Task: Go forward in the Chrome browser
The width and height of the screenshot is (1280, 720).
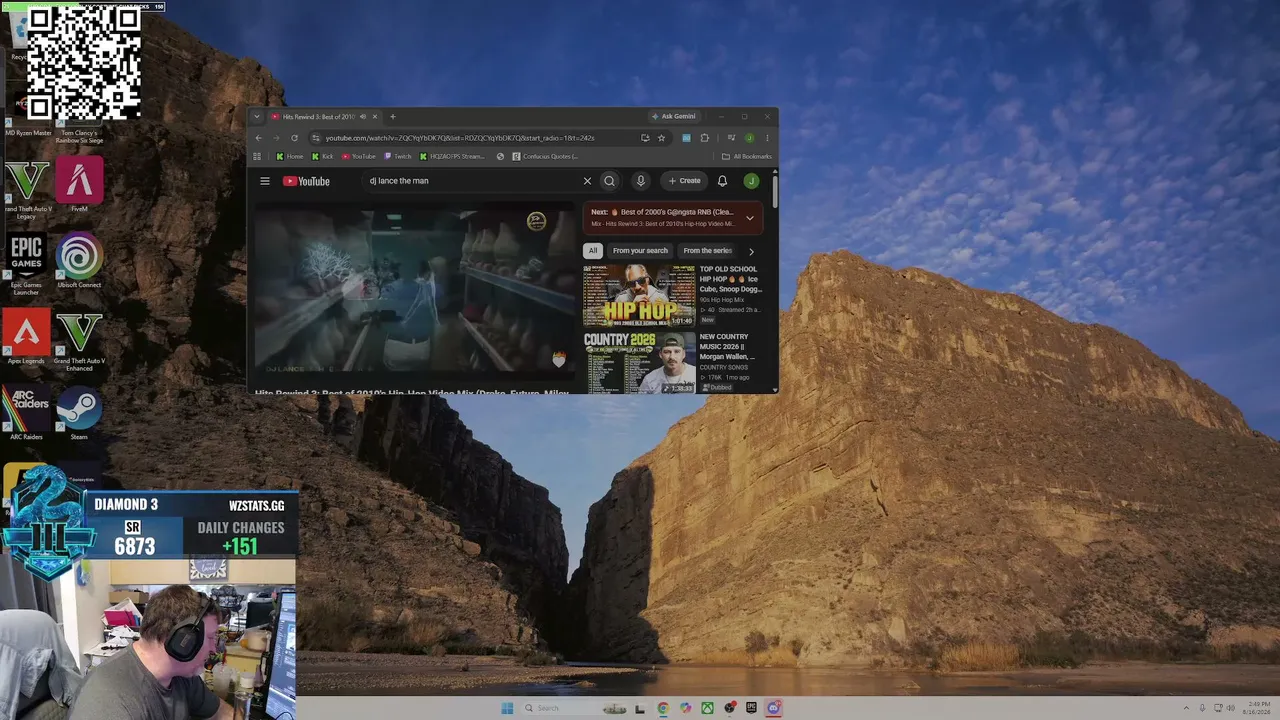Action: [x=276, y=138]
